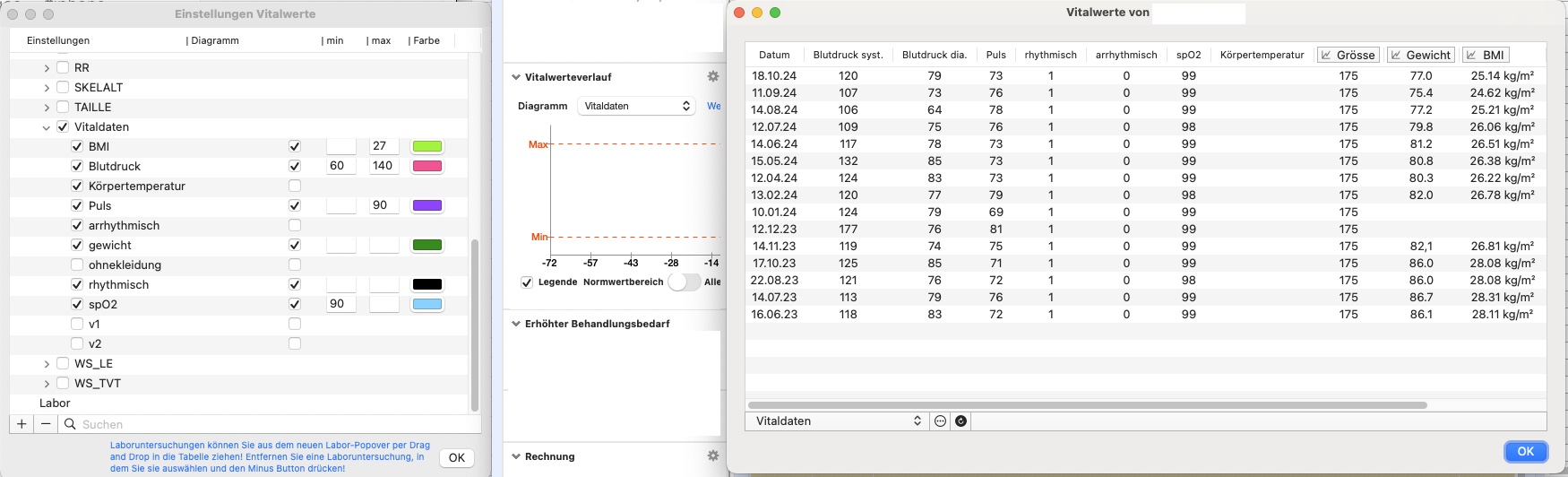Screen dimensions: 1568x477
Task: Expand the SKELALT tree group
Action: (47, 87)
